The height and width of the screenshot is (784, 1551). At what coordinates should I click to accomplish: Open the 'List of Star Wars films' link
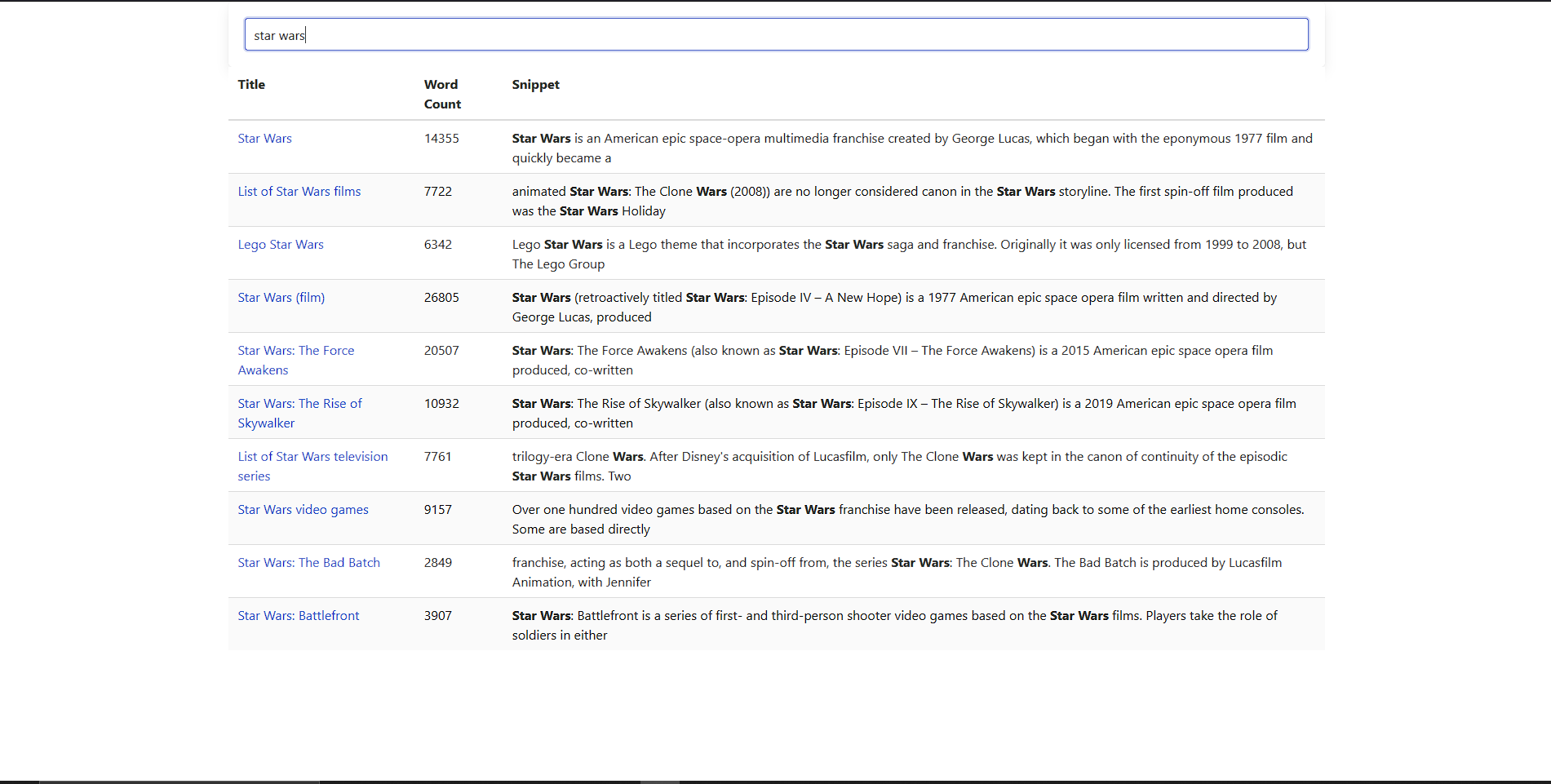299,192
